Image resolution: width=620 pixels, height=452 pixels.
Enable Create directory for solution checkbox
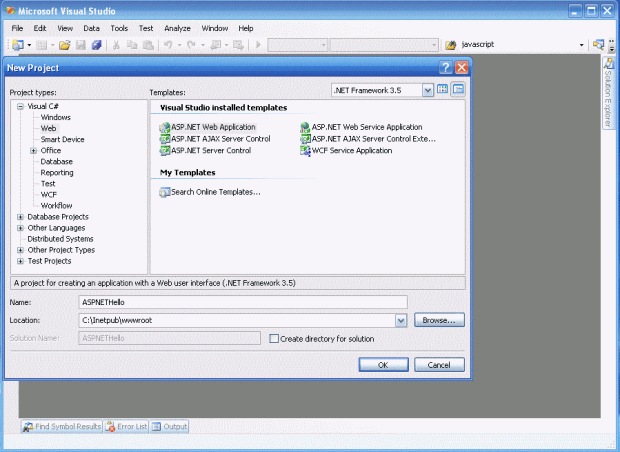tap(274, 339)
